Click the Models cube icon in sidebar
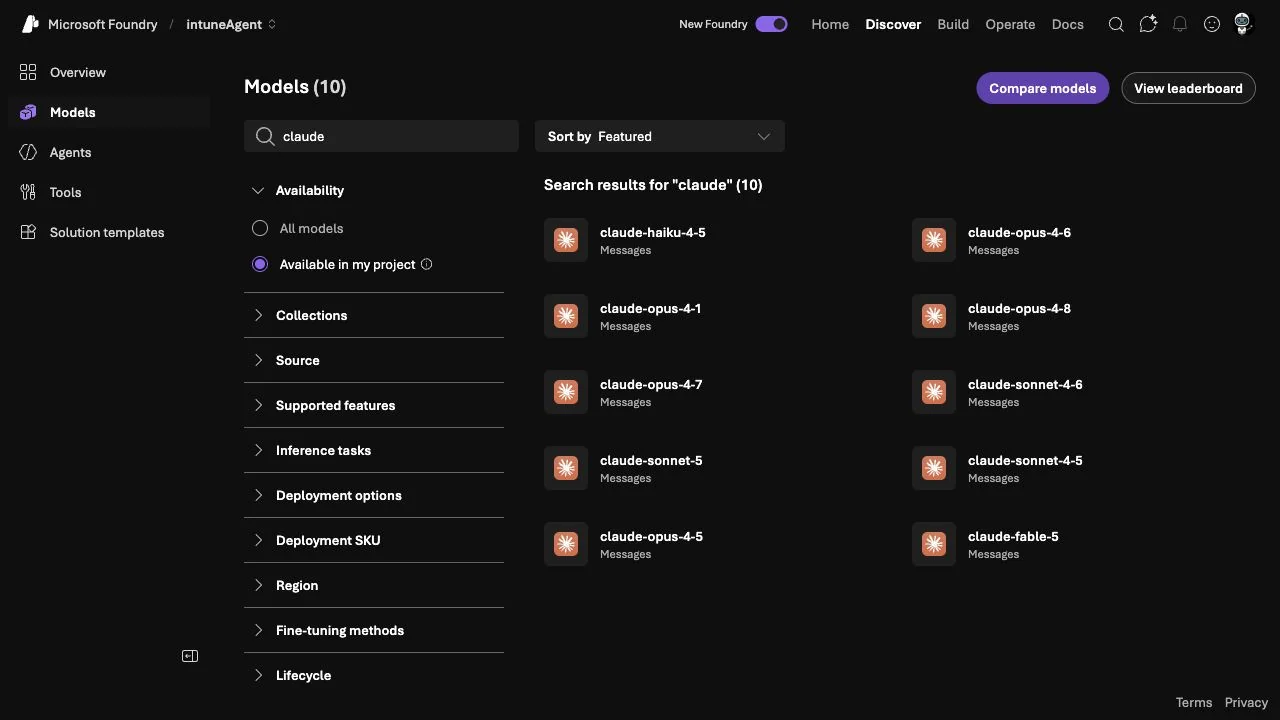 point(28,112)
